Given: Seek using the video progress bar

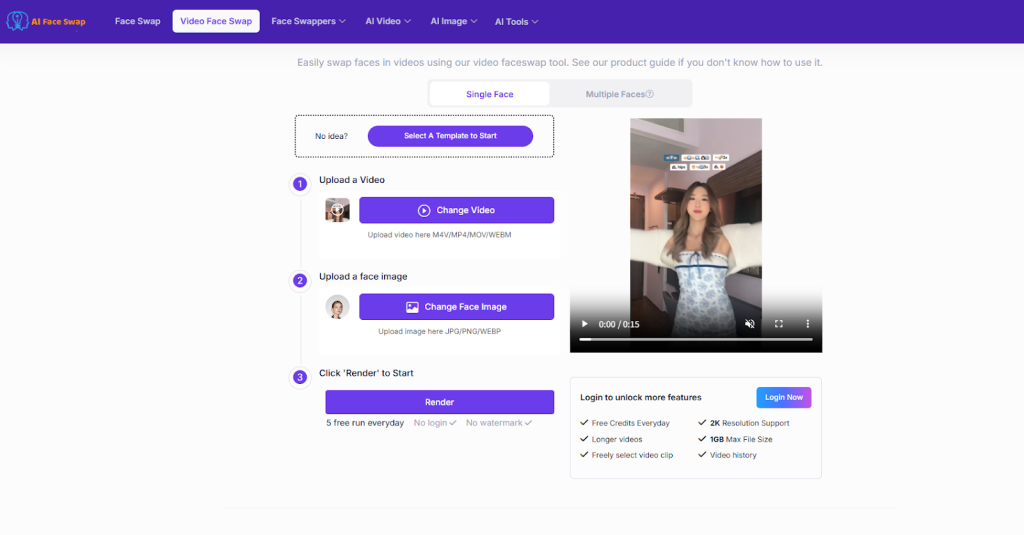Looking at the screenshot, I should click(x=695, y=340).
